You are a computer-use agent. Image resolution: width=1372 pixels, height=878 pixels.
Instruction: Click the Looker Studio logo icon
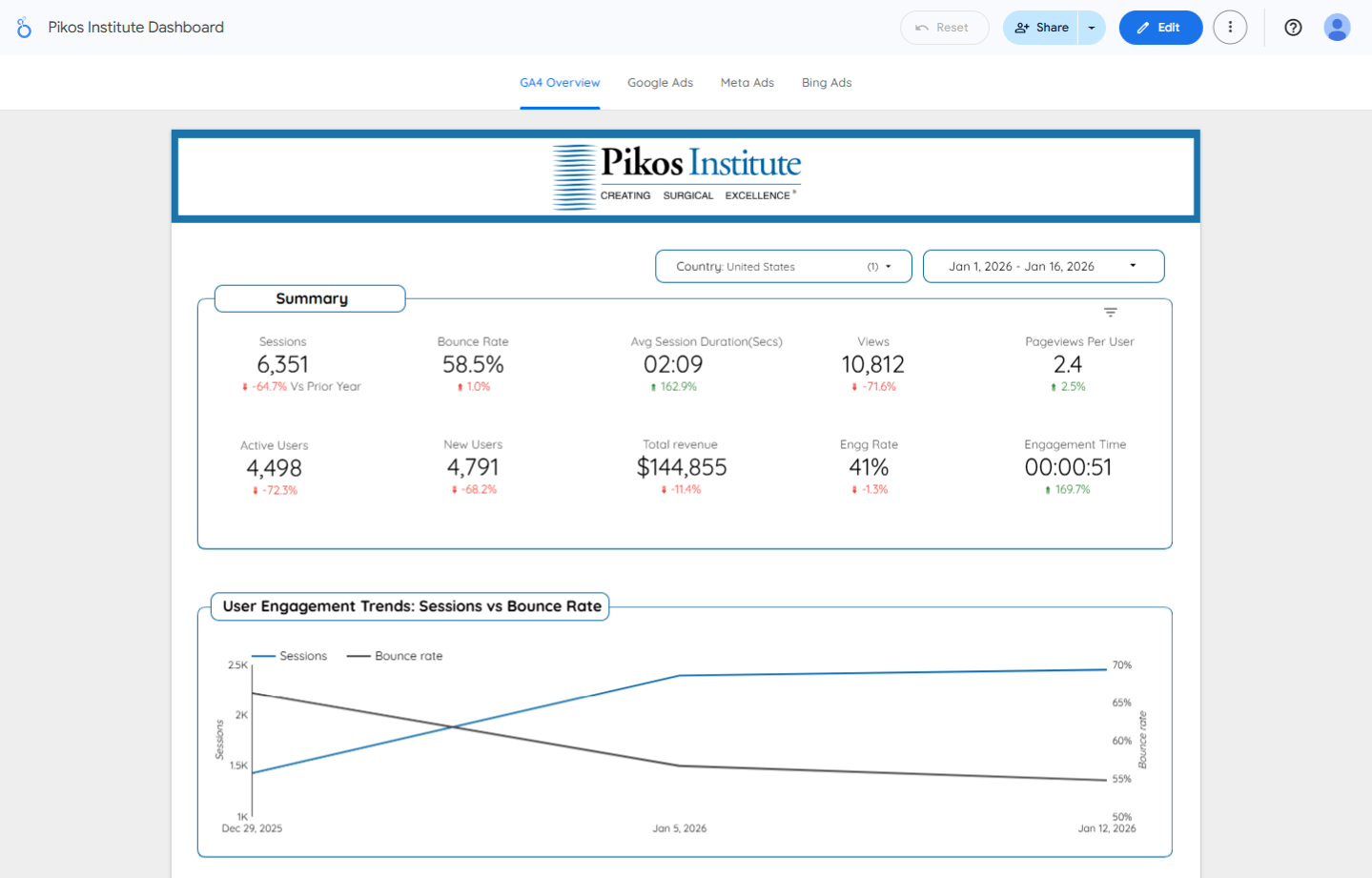click(x=25, y=28)
